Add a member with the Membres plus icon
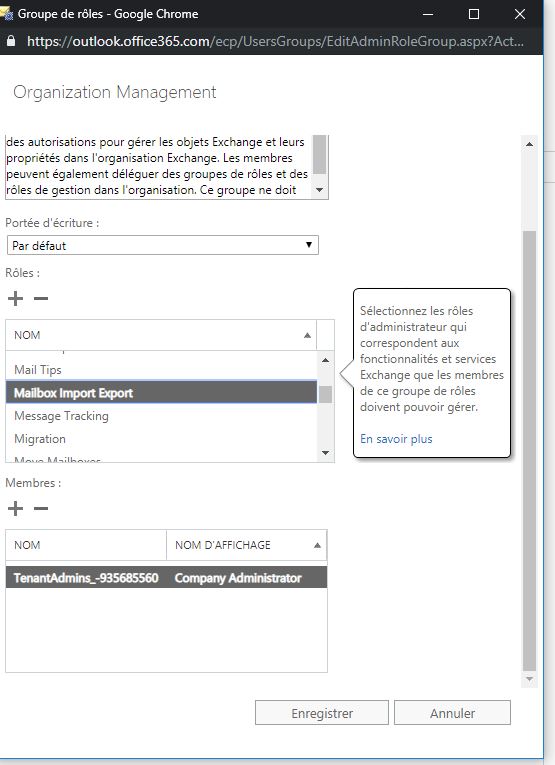 (16, 508)
